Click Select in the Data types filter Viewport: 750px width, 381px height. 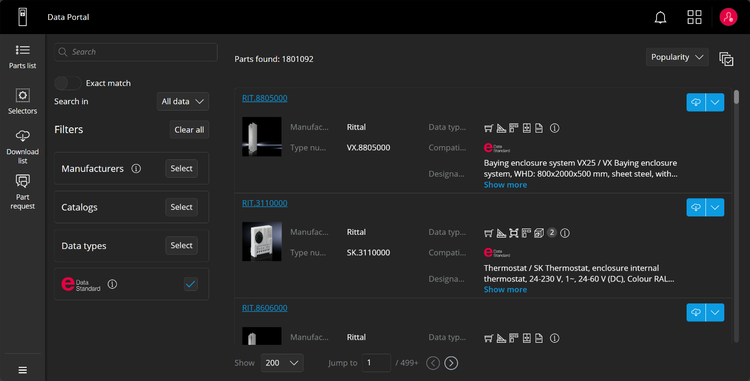click(x=181, y=245)
